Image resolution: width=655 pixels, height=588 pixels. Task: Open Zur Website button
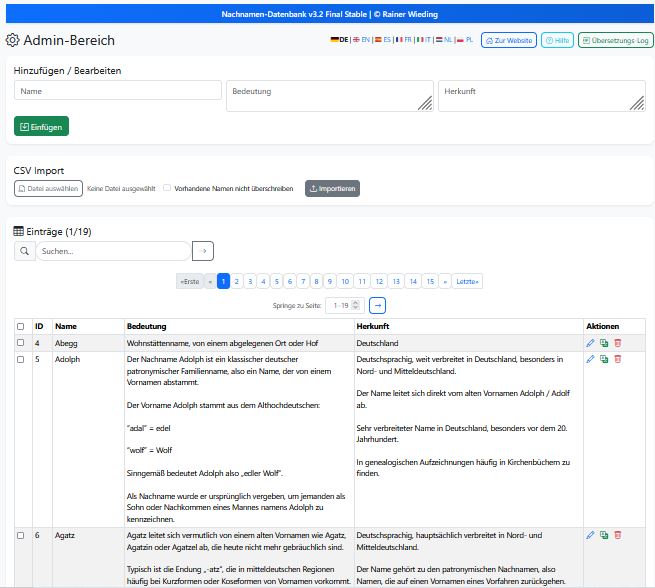509,40
